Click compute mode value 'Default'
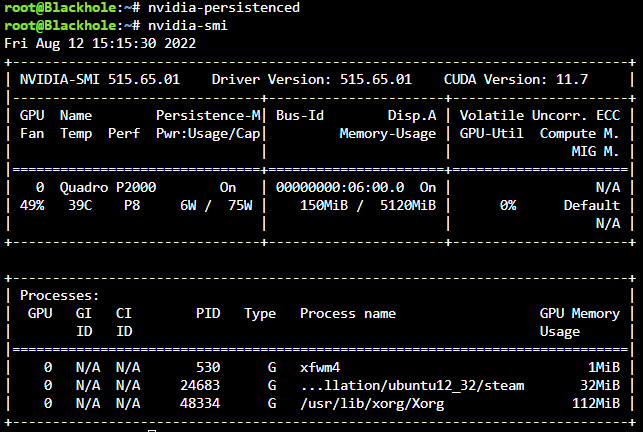 pyautogui.click(x=592, y=205)
